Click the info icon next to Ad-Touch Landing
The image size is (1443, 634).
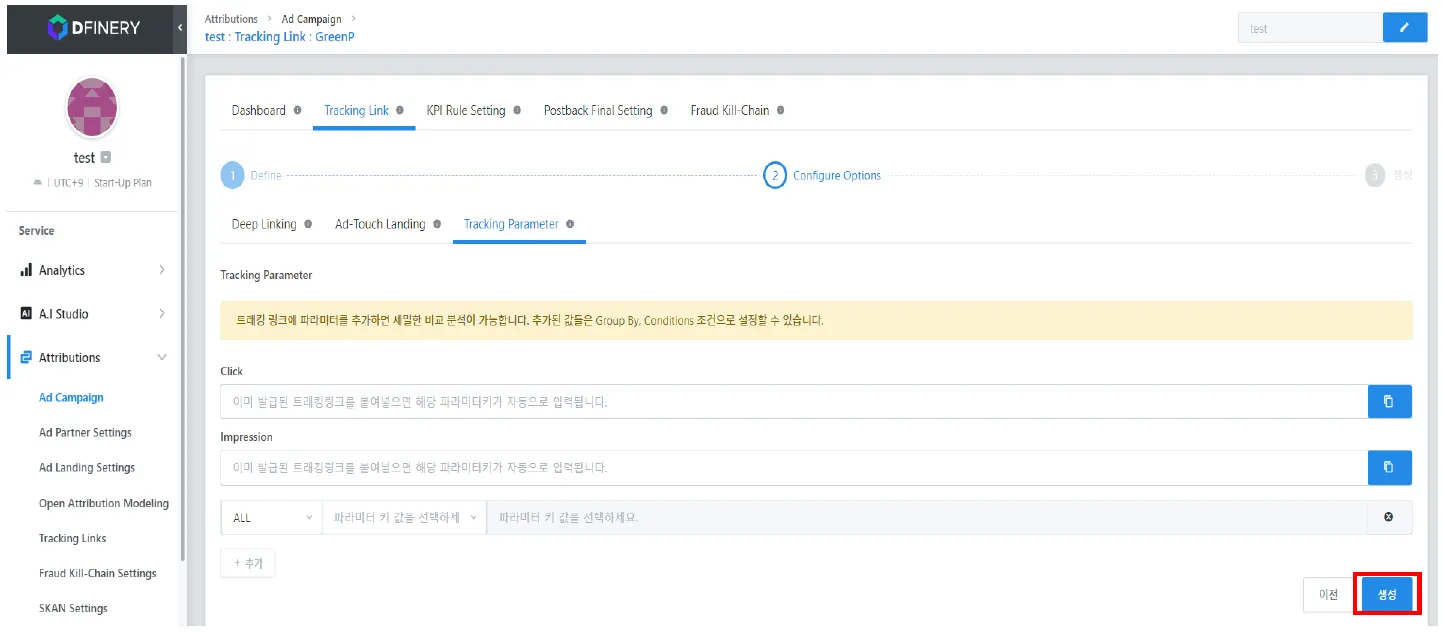click(x=437, y=224)
